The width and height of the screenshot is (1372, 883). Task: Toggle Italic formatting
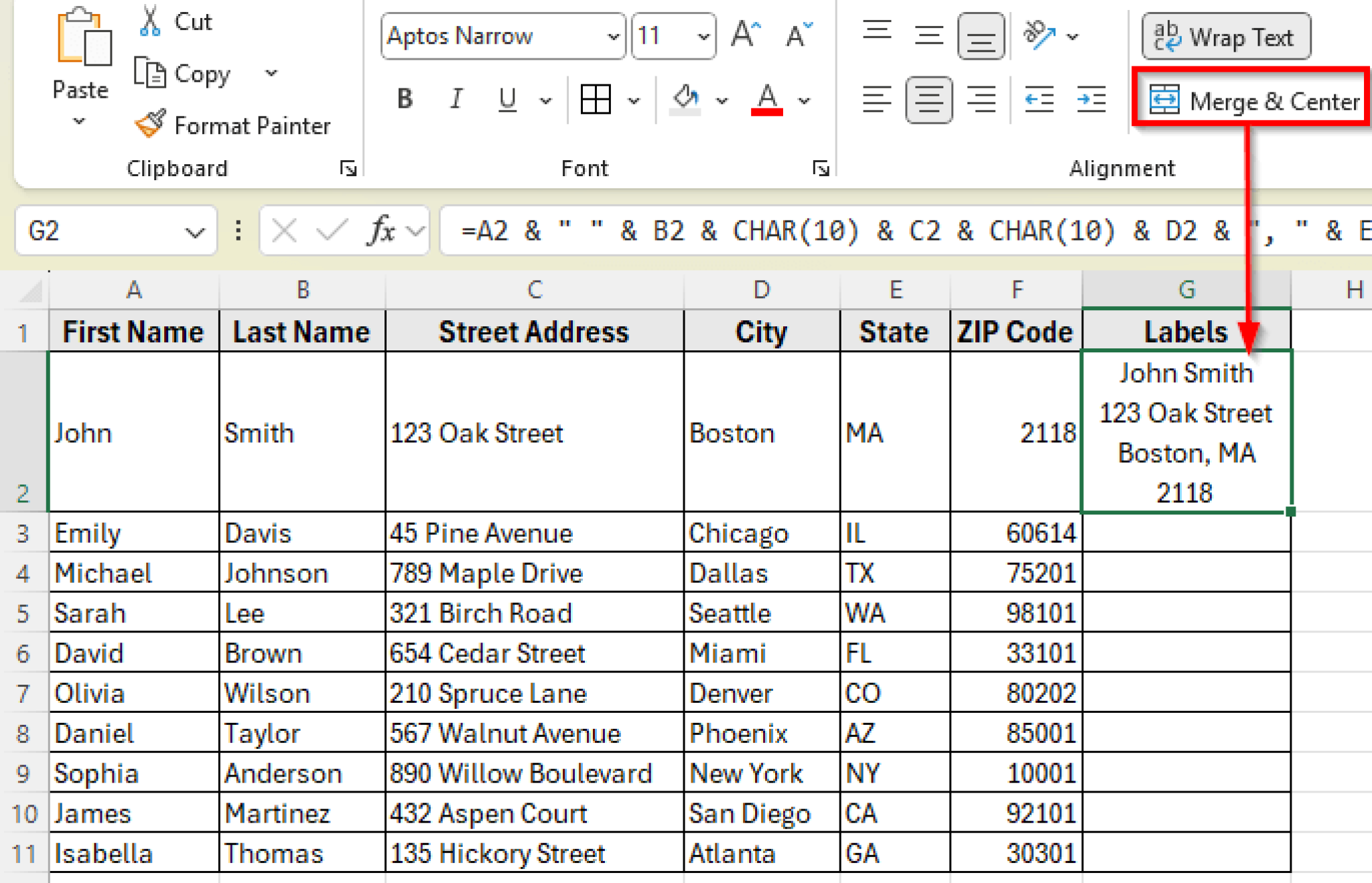tap(456, 100)
